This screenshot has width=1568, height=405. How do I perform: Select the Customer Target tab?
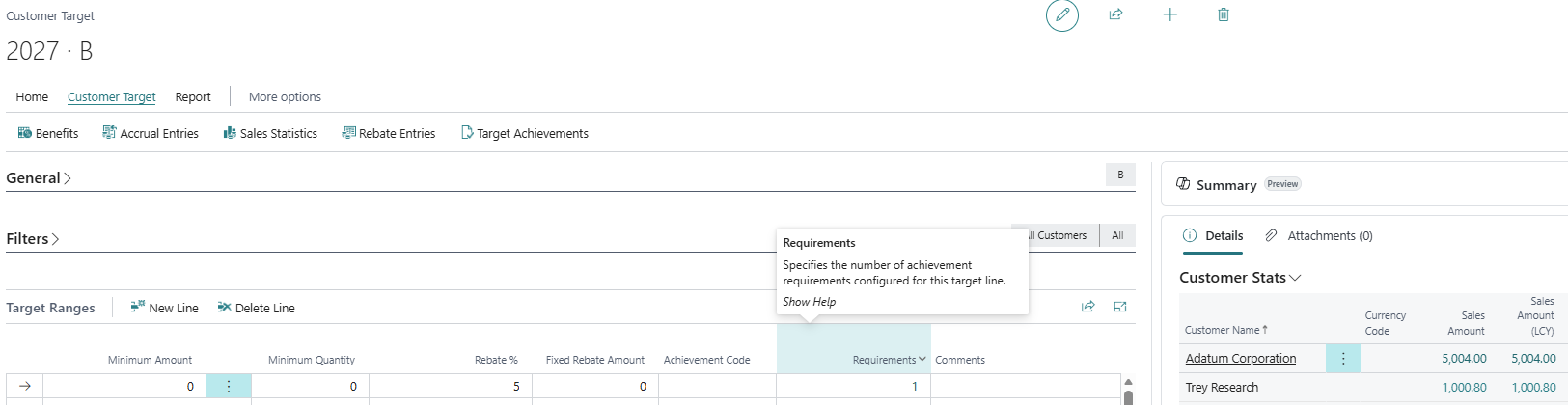click(112, 96)
